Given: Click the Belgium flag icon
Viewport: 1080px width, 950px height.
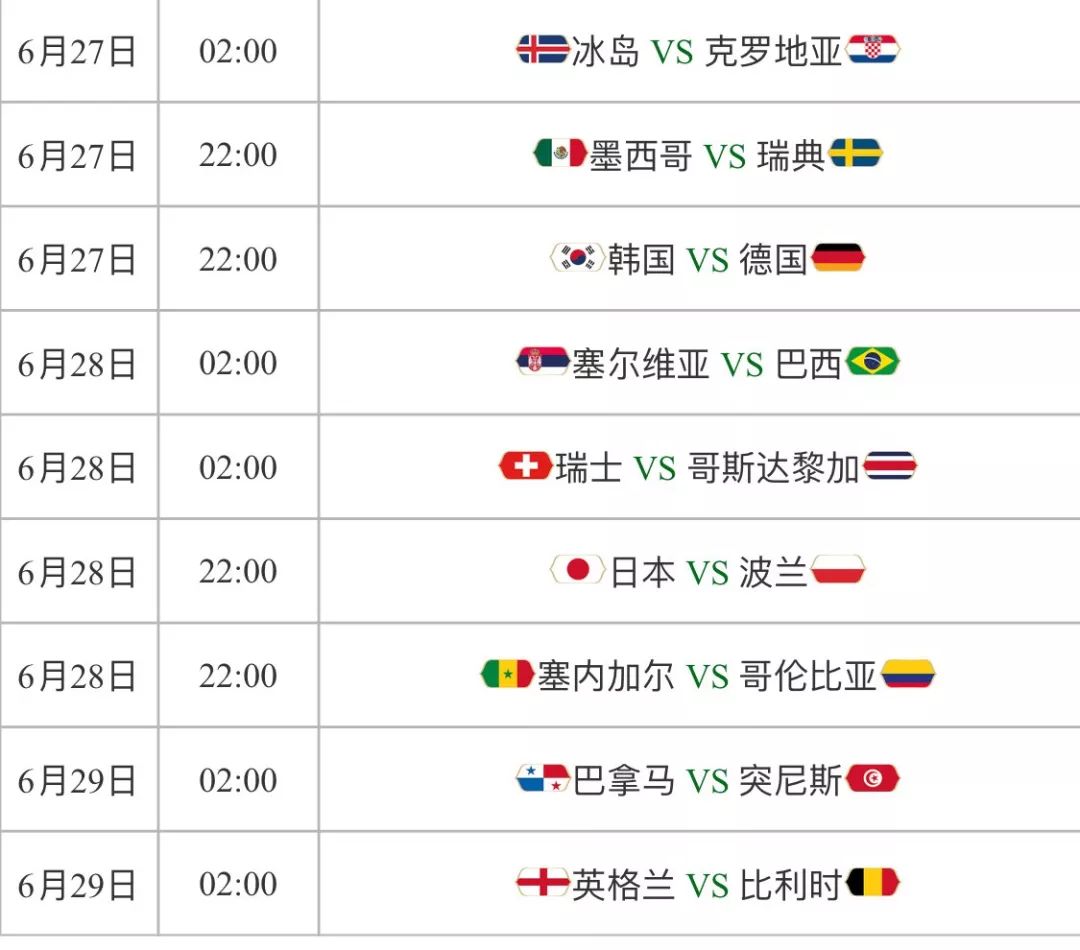Looking at the screenshot, I should click(873, 882).
